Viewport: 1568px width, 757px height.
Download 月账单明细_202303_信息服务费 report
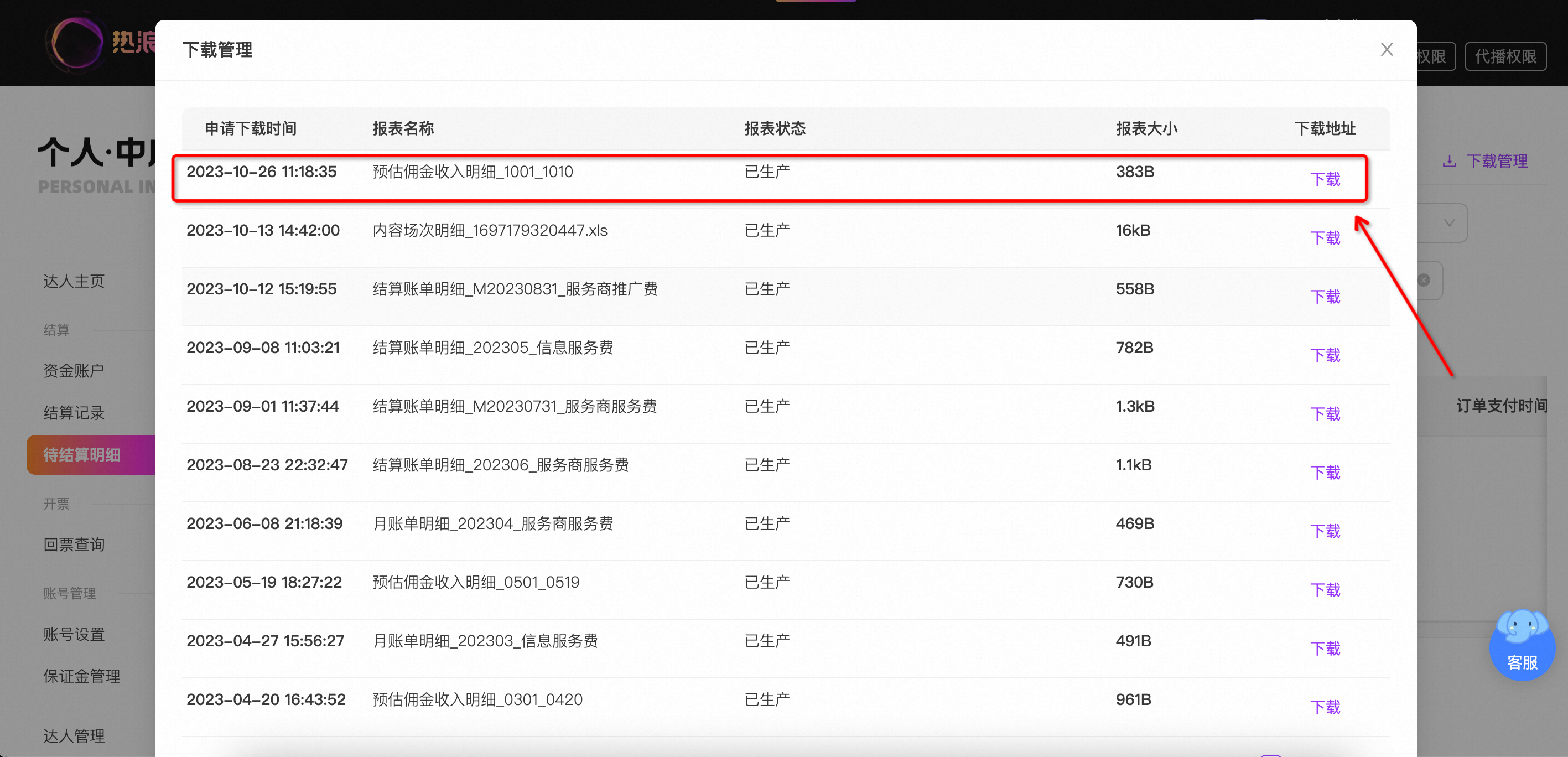1325,649
